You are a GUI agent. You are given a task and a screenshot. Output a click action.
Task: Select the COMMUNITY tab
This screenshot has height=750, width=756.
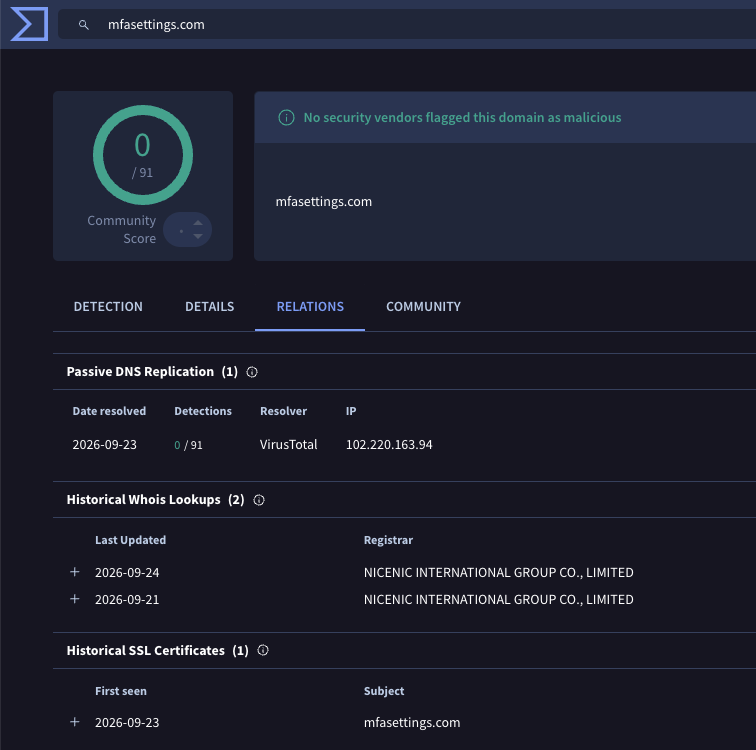click(x=423, y=307)
